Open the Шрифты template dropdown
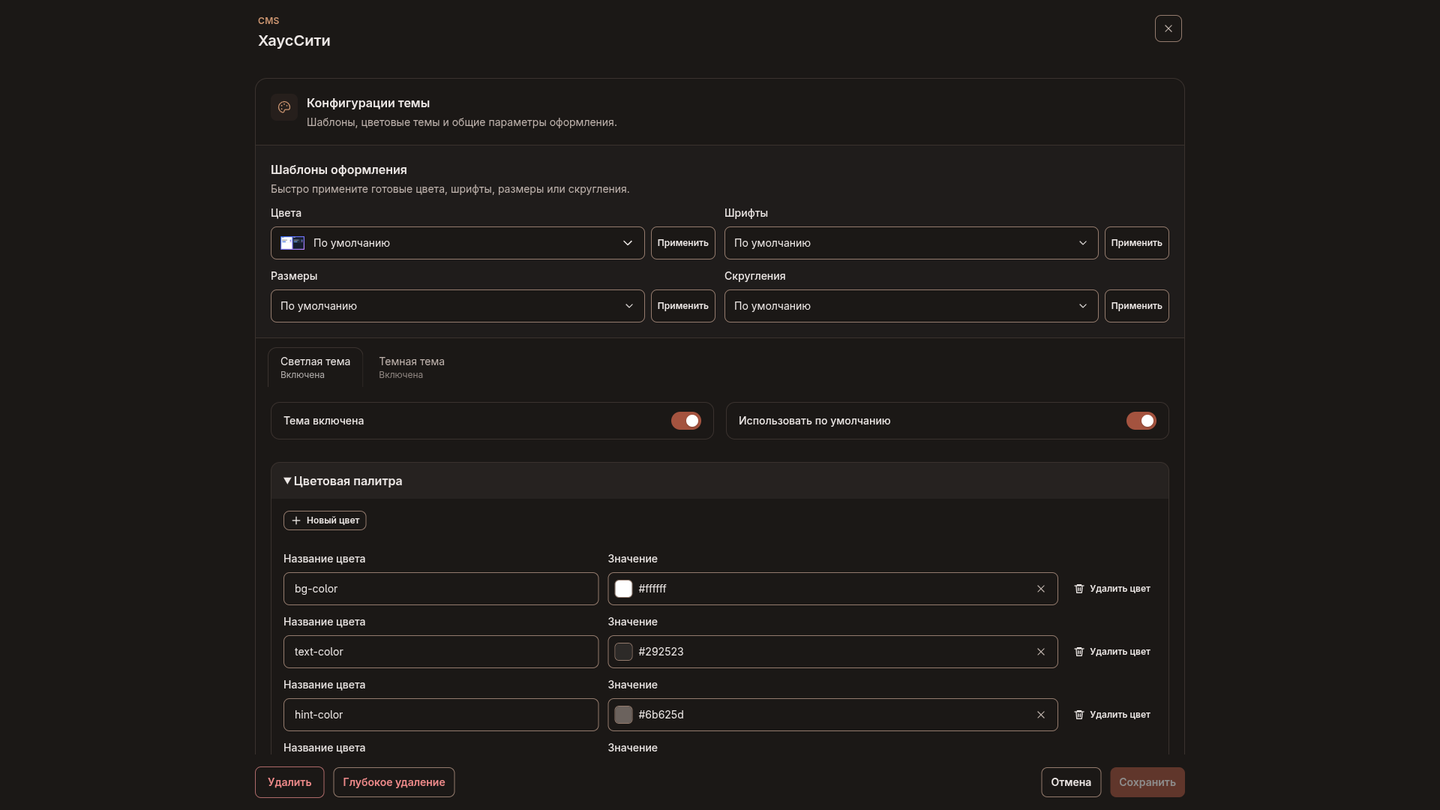The height and width of the screenshot is (810, 1440). click(x=911, y=243)
